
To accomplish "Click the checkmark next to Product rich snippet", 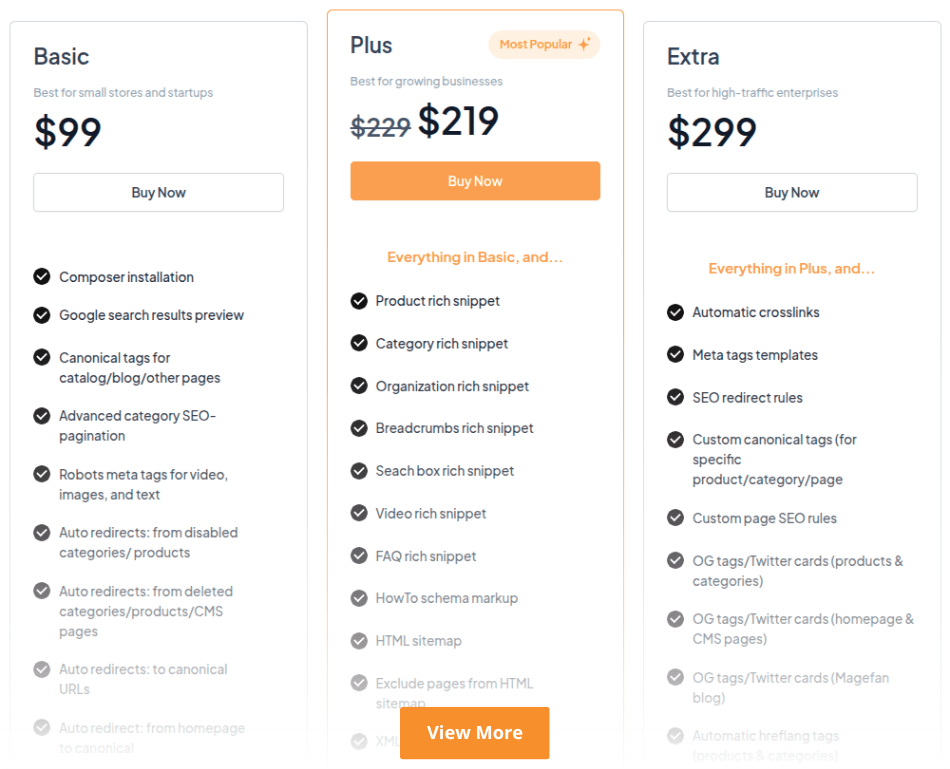I will (x=359, y=300).
